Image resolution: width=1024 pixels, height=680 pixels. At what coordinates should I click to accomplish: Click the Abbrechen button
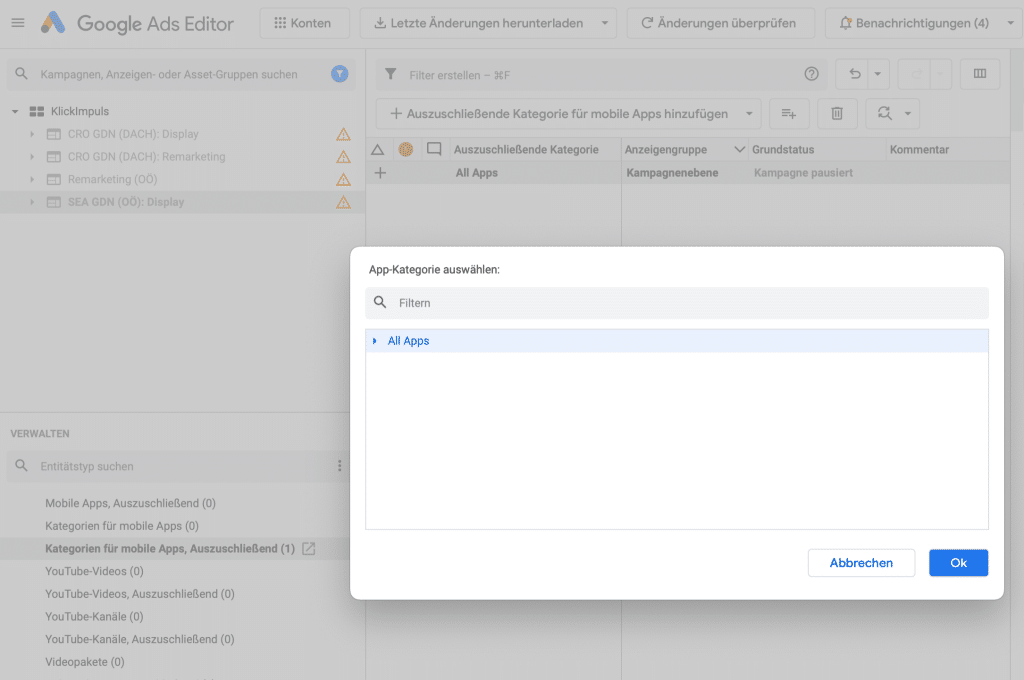pos(860,562)
